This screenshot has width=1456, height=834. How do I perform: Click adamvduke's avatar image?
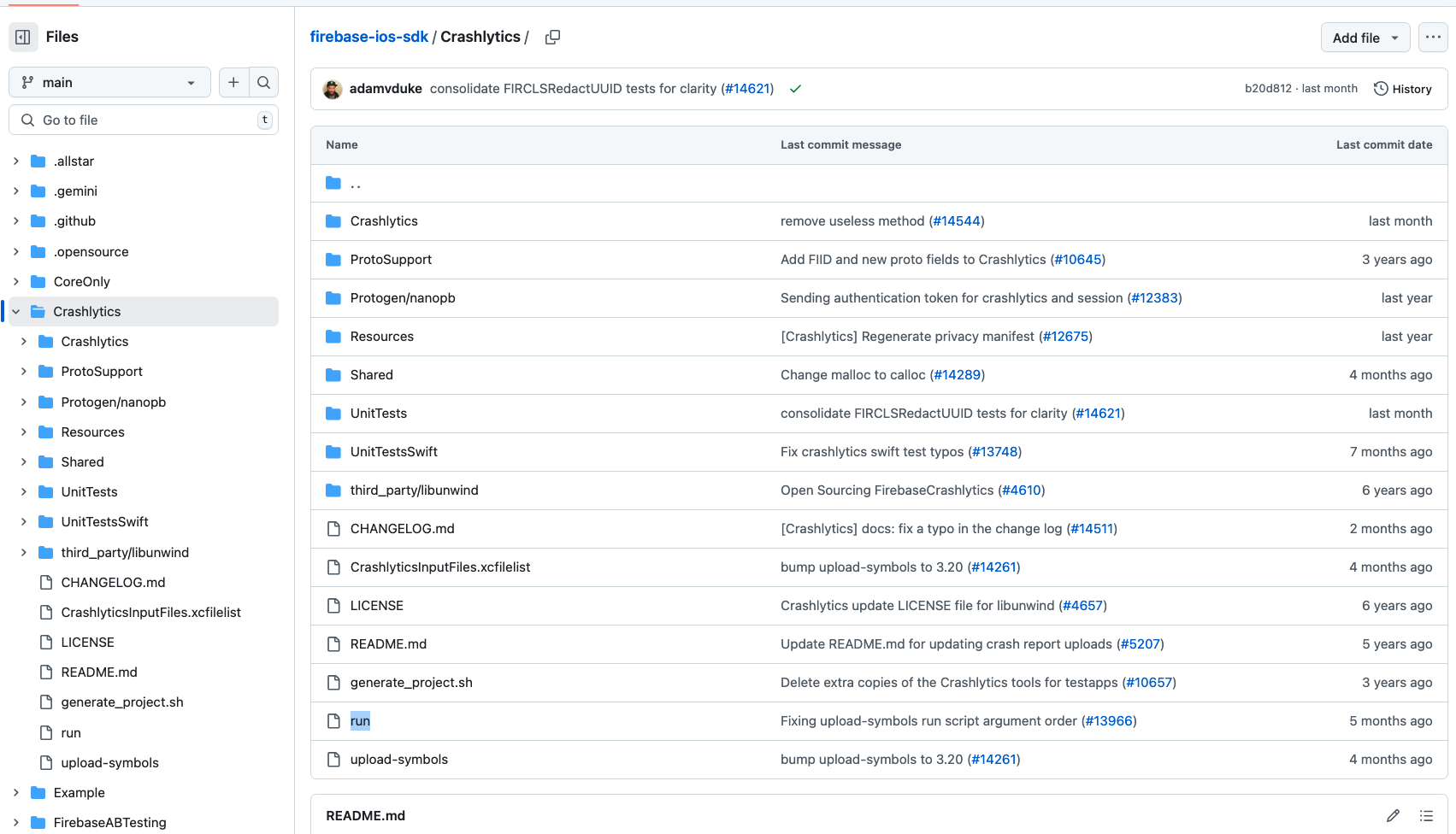pos(333,89)
